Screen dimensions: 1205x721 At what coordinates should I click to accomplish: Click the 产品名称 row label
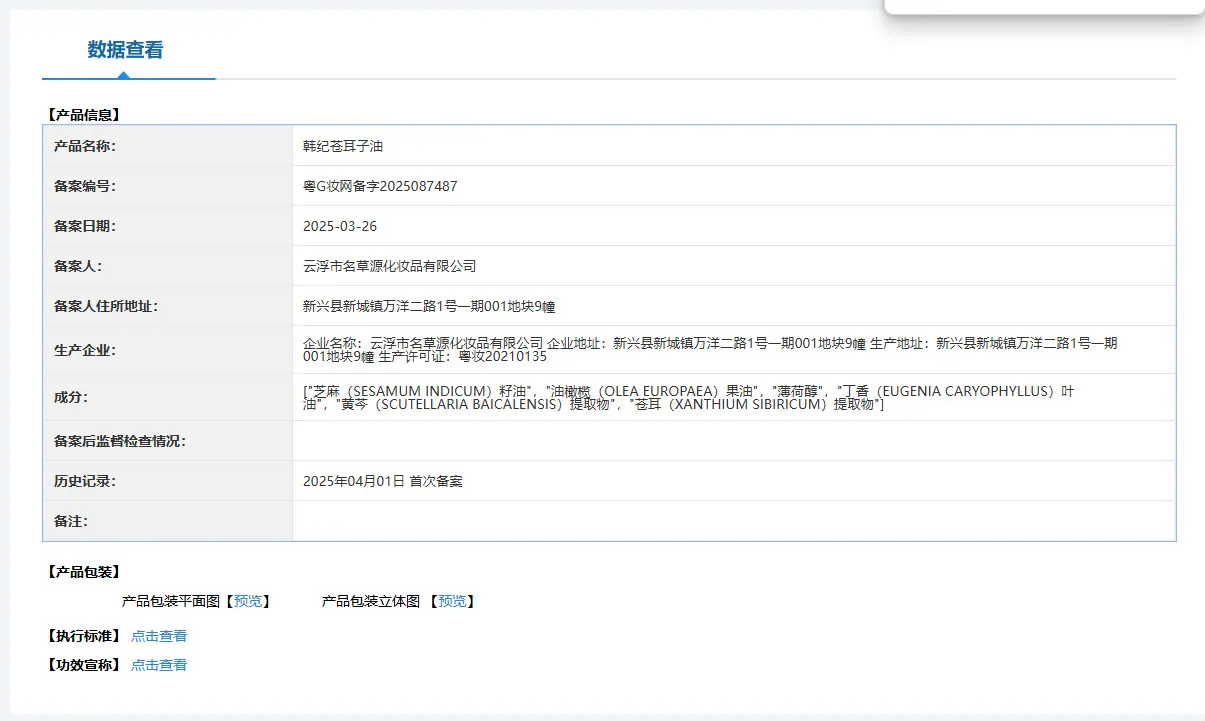click(x=85, y=146)
